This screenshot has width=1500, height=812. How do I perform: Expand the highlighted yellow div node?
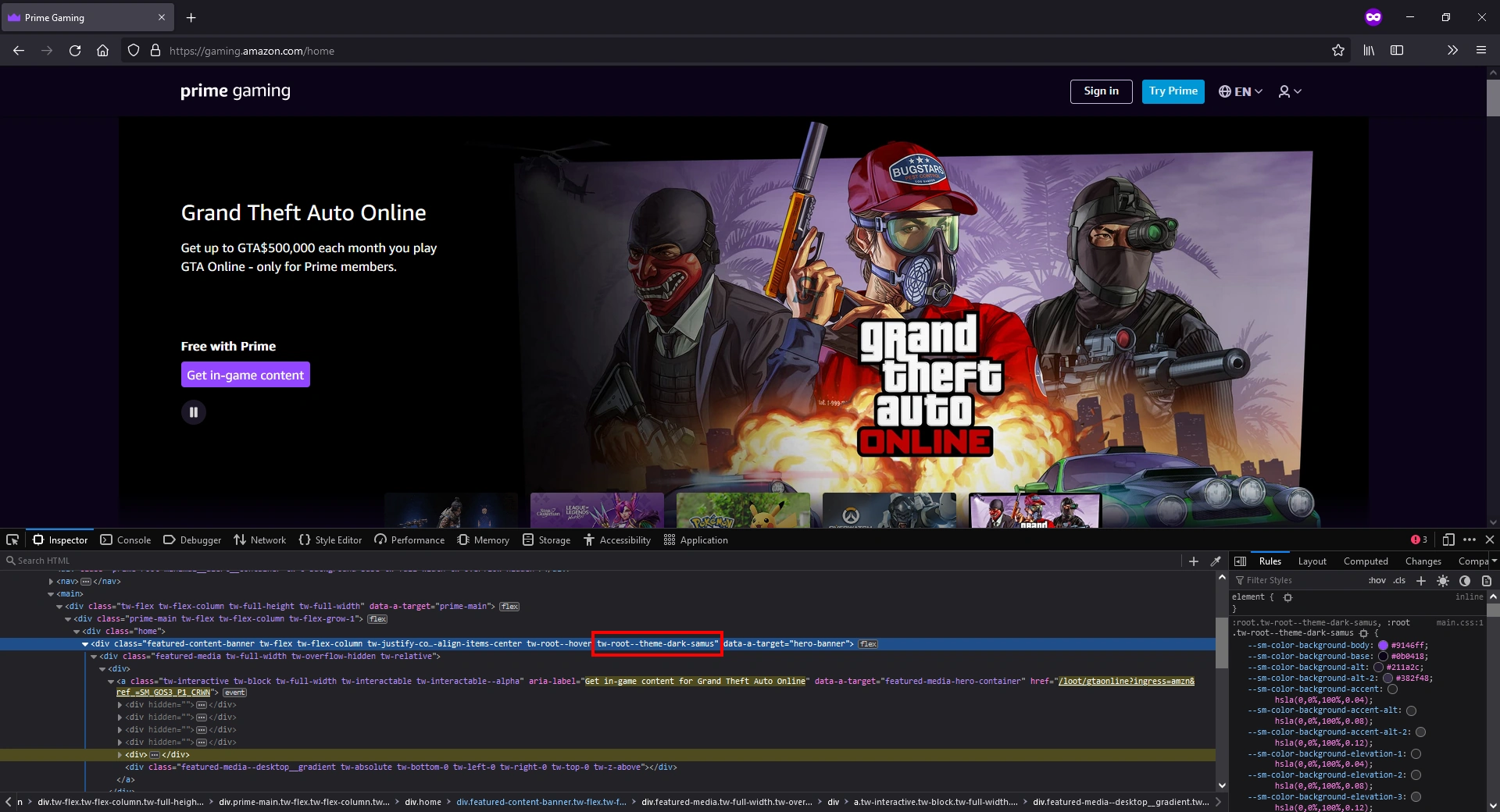[120, 755]
